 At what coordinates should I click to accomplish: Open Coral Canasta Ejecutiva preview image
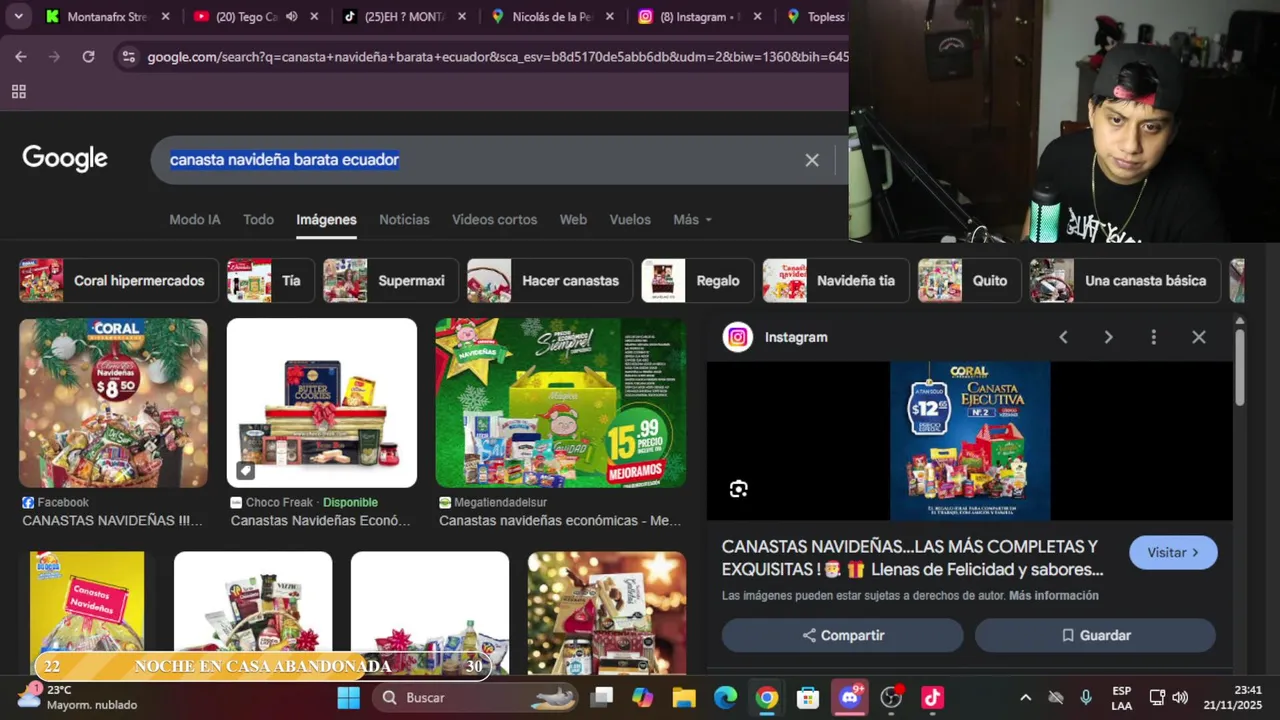point(970,441)
